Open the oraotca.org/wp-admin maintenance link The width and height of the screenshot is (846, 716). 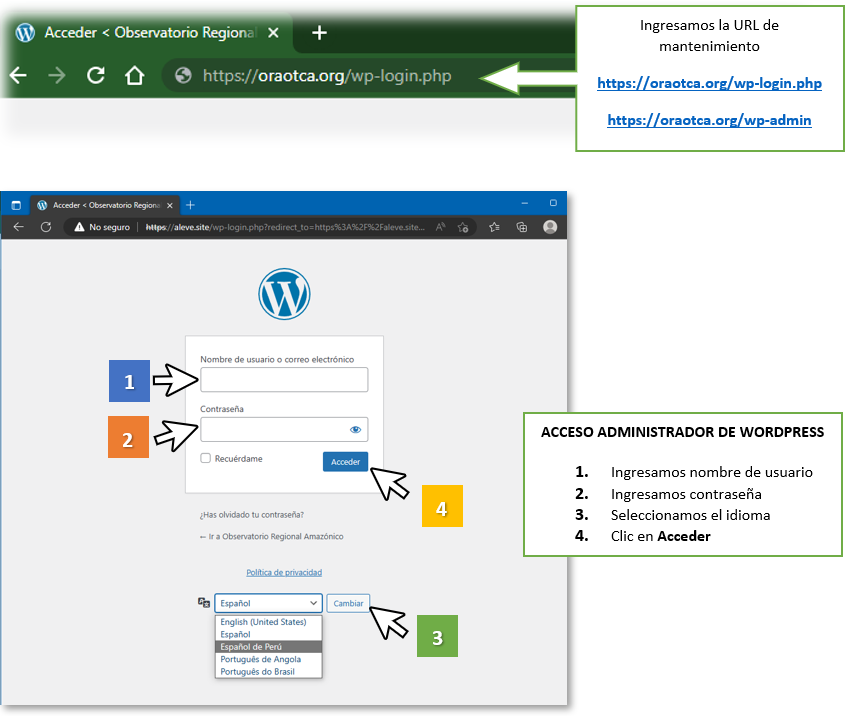709,120
